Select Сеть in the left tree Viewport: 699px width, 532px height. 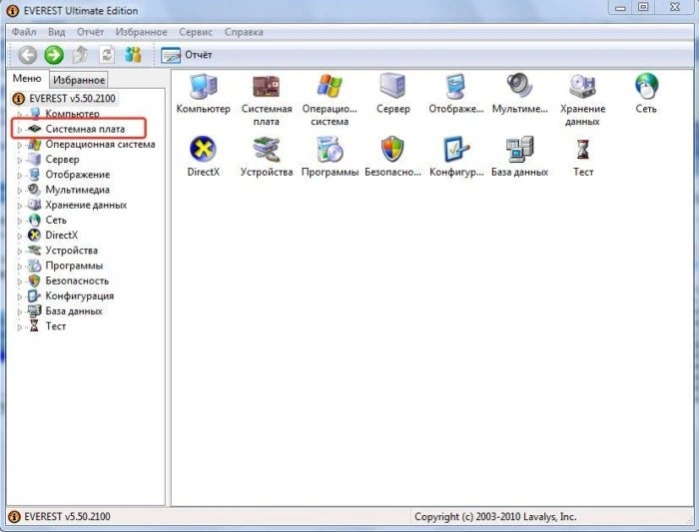point(56,220)
